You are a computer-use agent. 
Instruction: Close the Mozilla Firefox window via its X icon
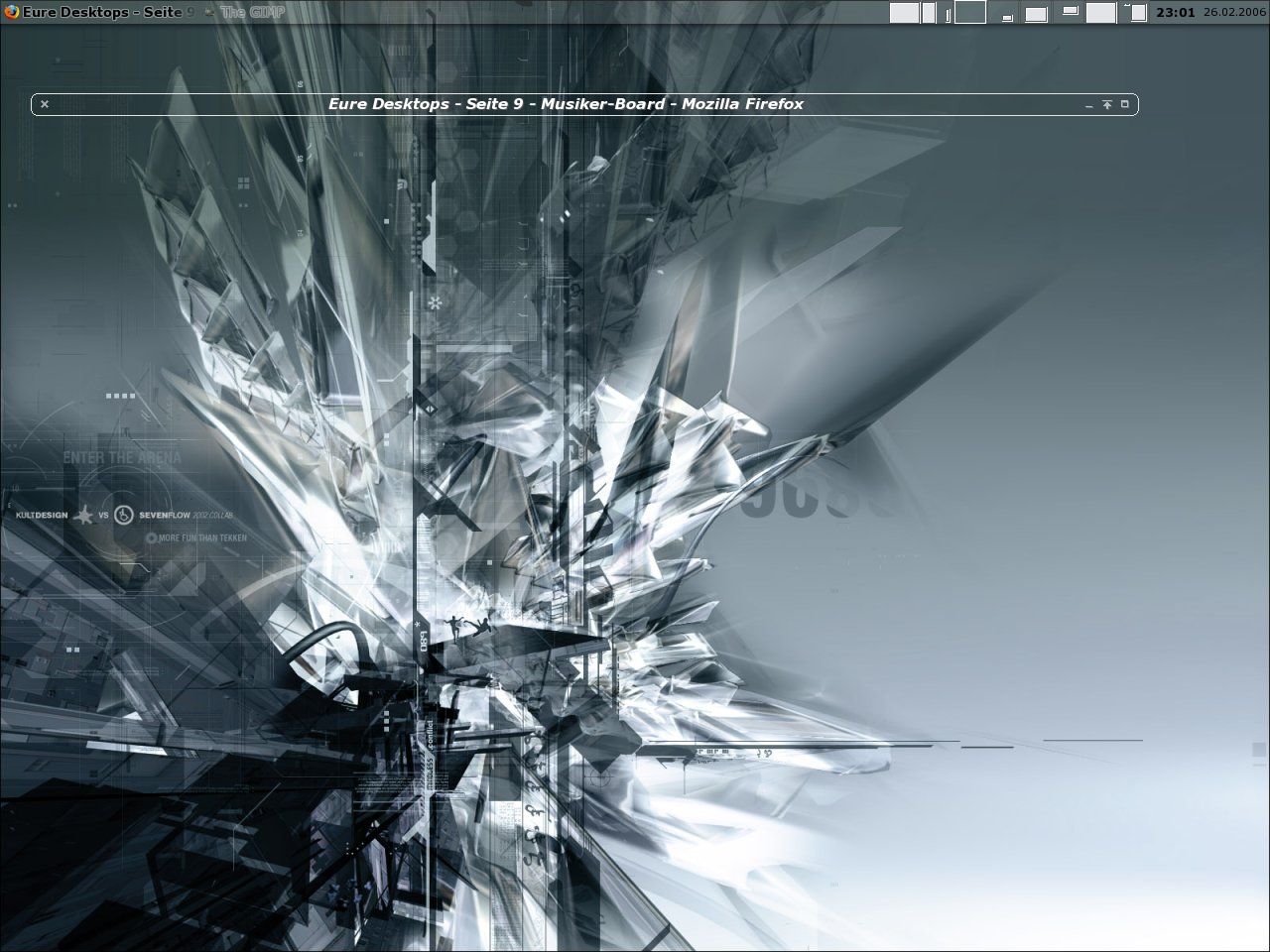tap(45, 104)
